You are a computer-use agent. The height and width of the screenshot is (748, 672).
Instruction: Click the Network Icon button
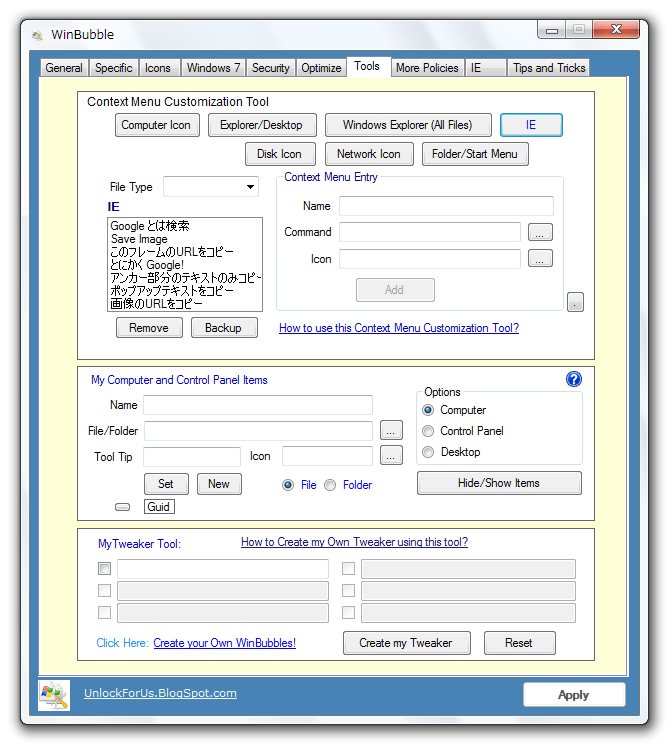pos(369,154)
